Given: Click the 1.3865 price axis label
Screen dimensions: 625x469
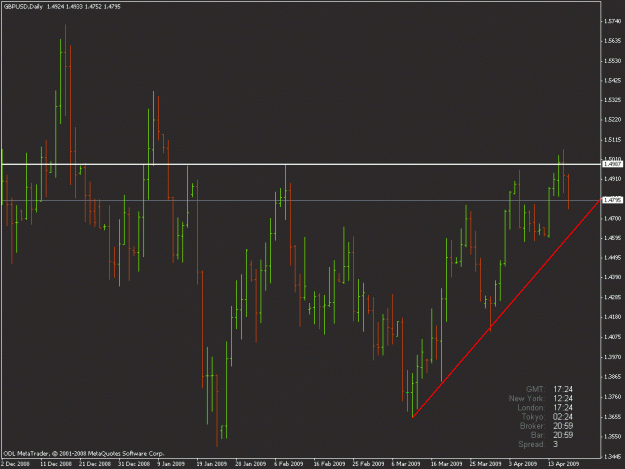Looking at the screenshot, I should [613, 376].
